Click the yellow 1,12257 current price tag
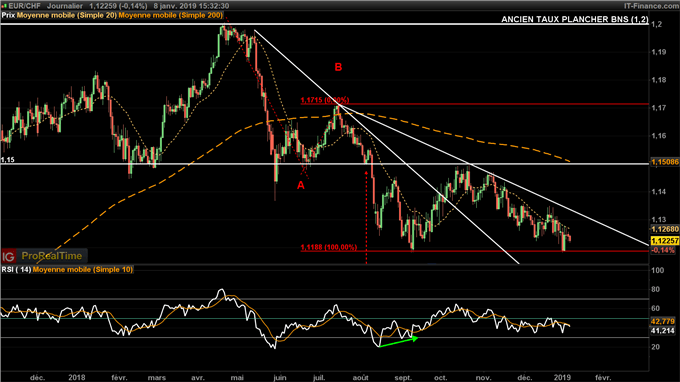This screenshot has width=680, height=382. tap(665, 241)
